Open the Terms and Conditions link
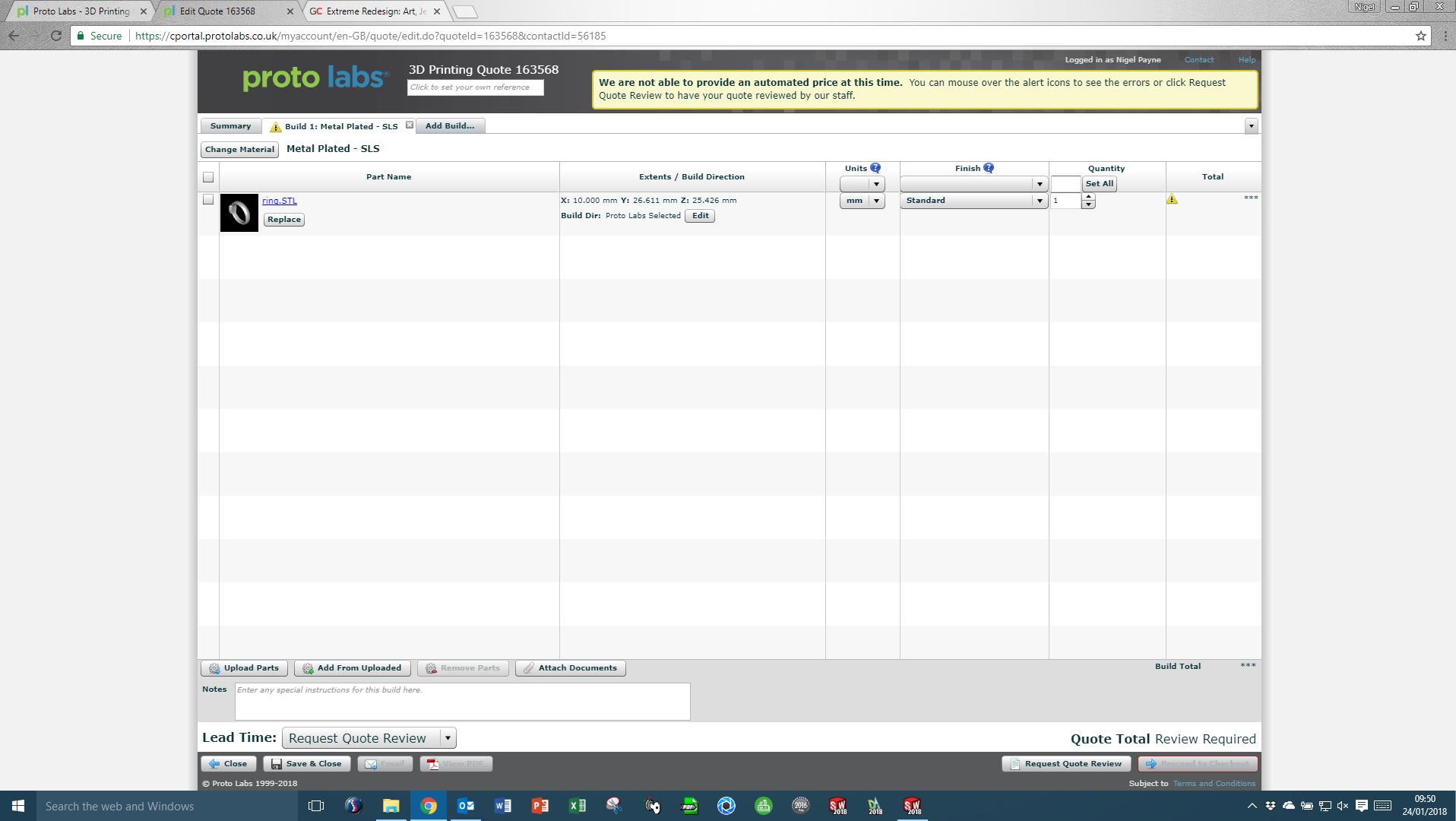This screenshot has height=821, width=1456. (x=1214, y=784)
